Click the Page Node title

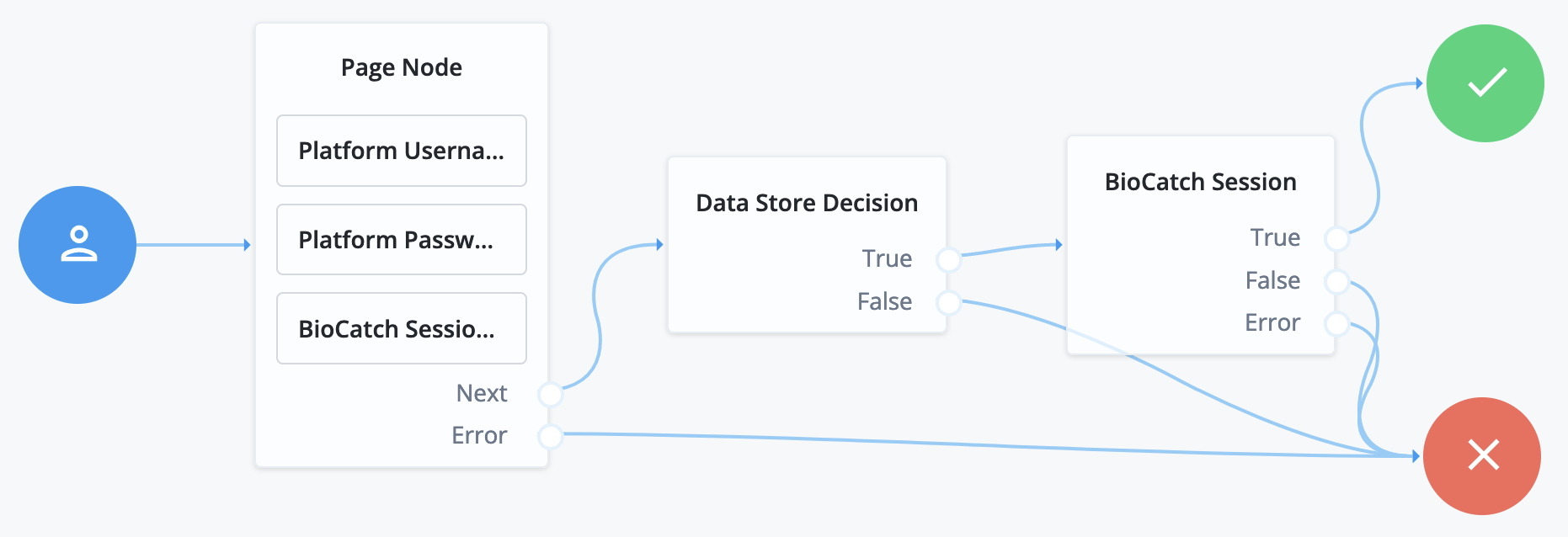(402, 67)
